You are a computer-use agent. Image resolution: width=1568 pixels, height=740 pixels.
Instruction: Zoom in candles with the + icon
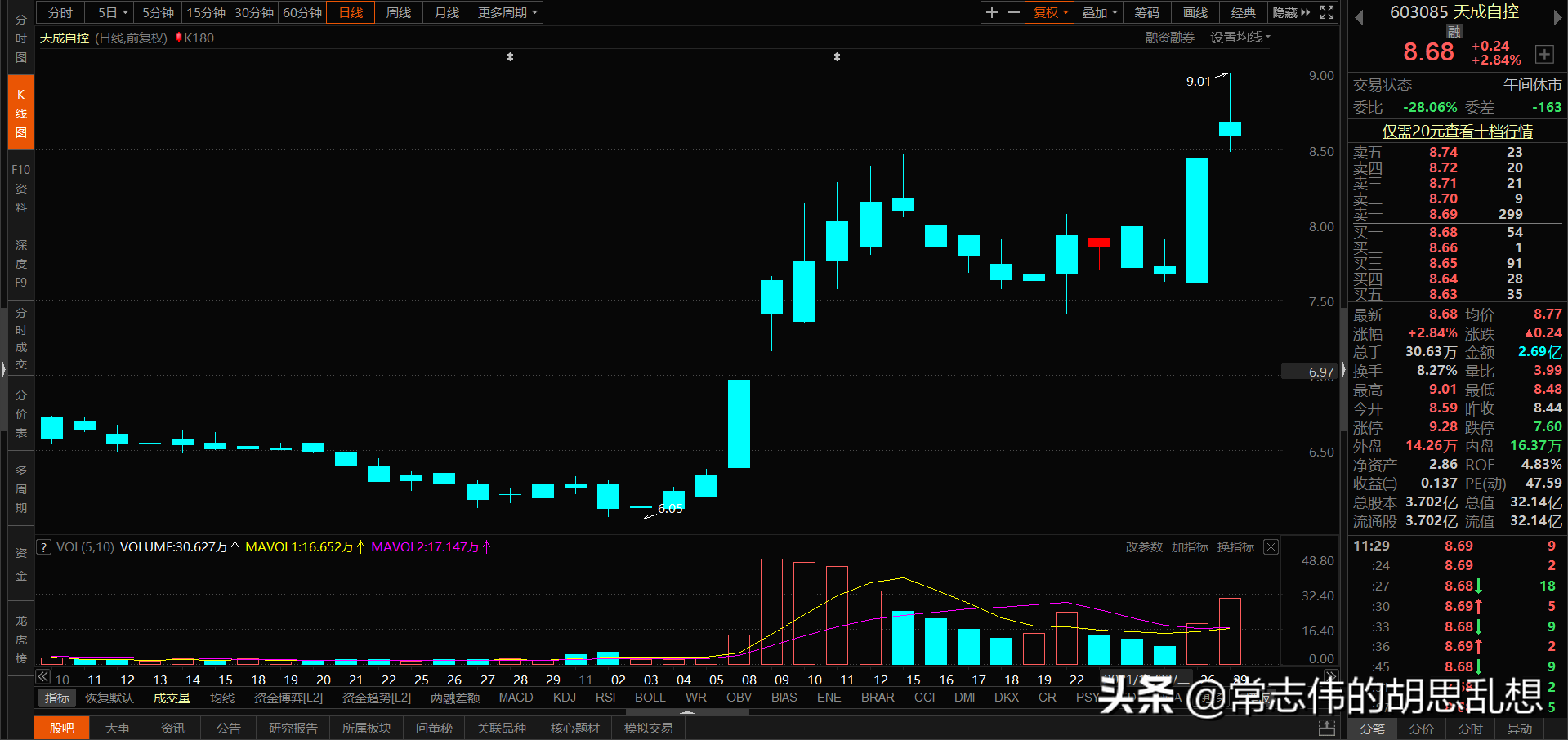[991, 12]
